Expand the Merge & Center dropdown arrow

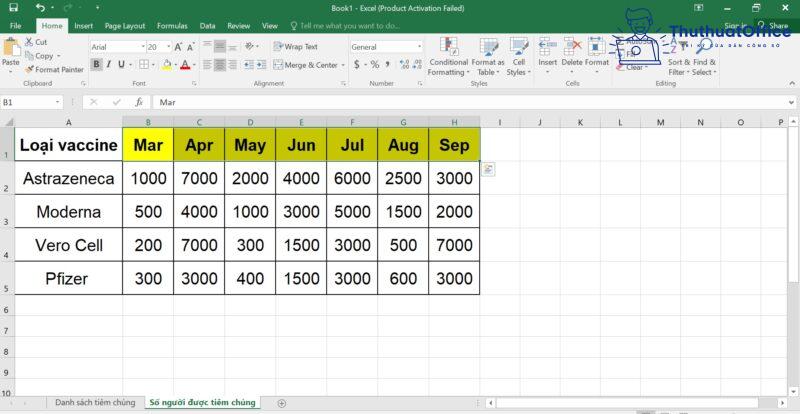[343, 65]
